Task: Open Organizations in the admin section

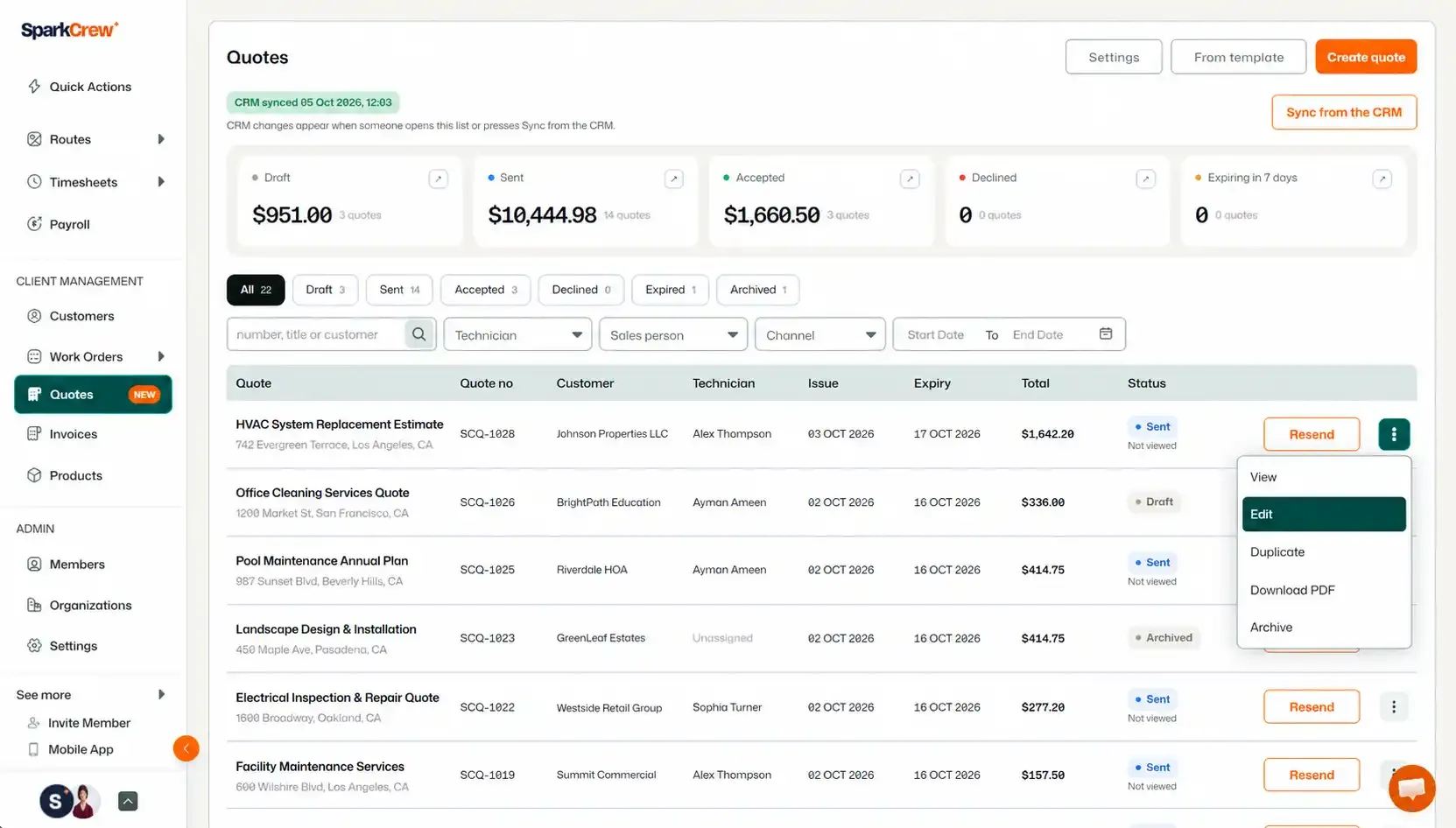Action: [x=80, y=605]
